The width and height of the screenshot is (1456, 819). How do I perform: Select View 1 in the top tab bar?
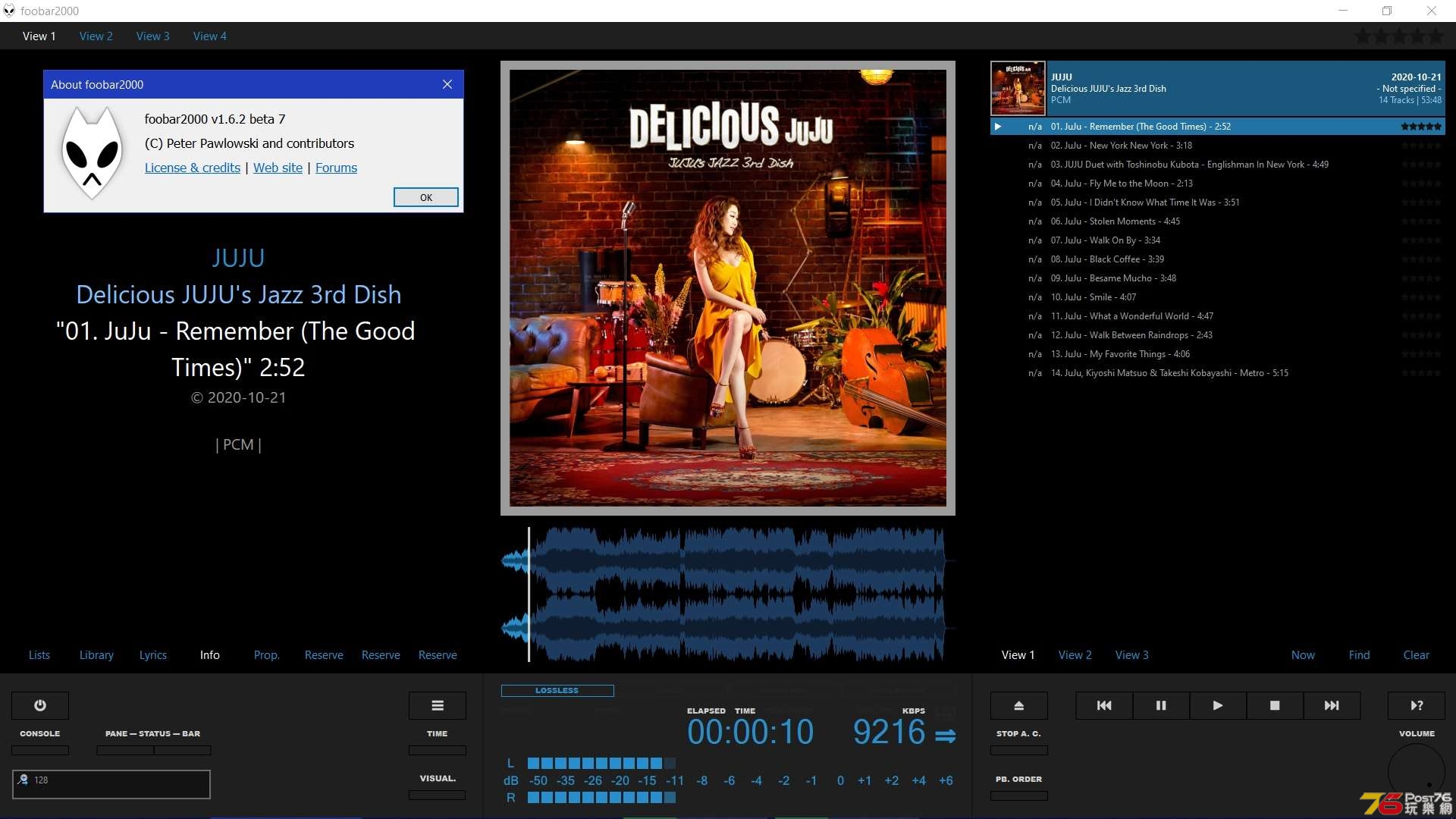pos(39,36)
